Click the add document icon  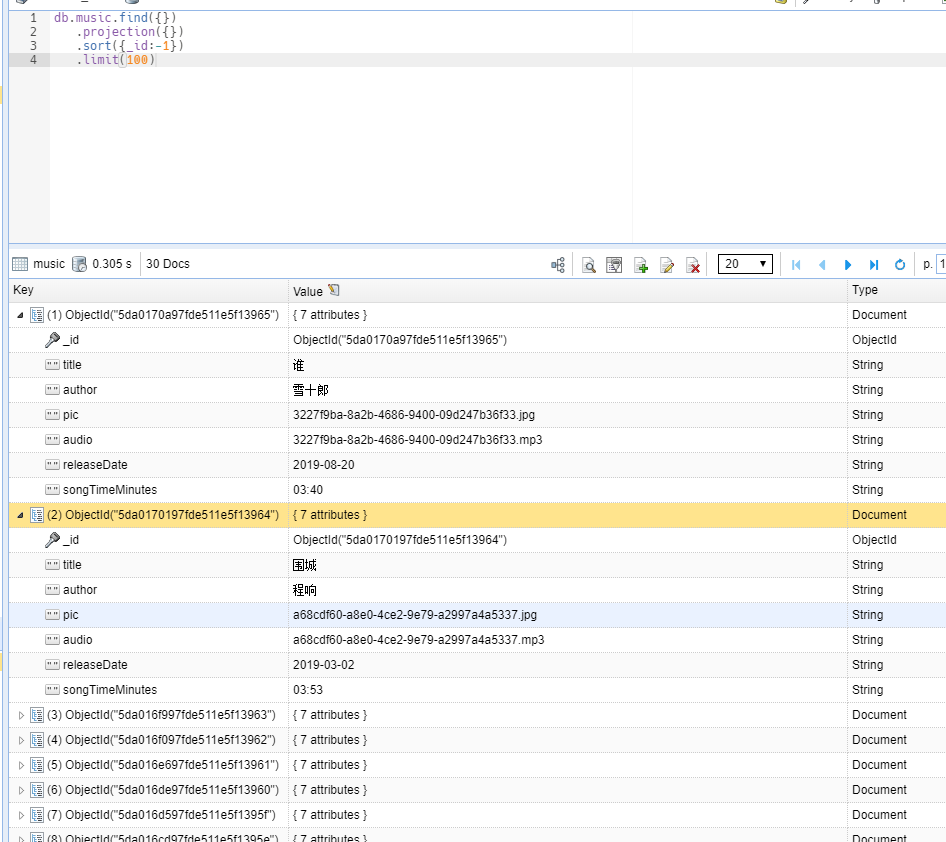pyautogui.click(x=641, y=265)
